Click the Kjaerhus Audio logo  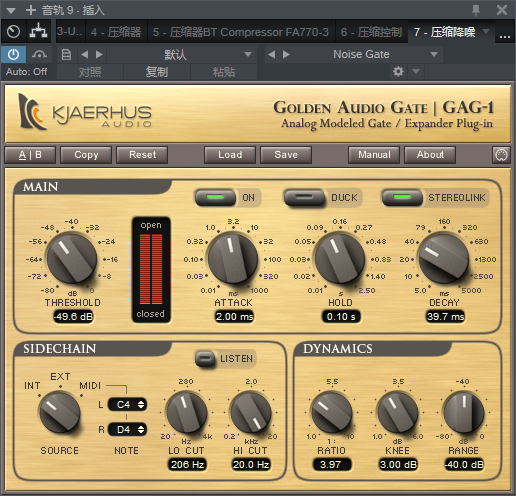point(85,112)
